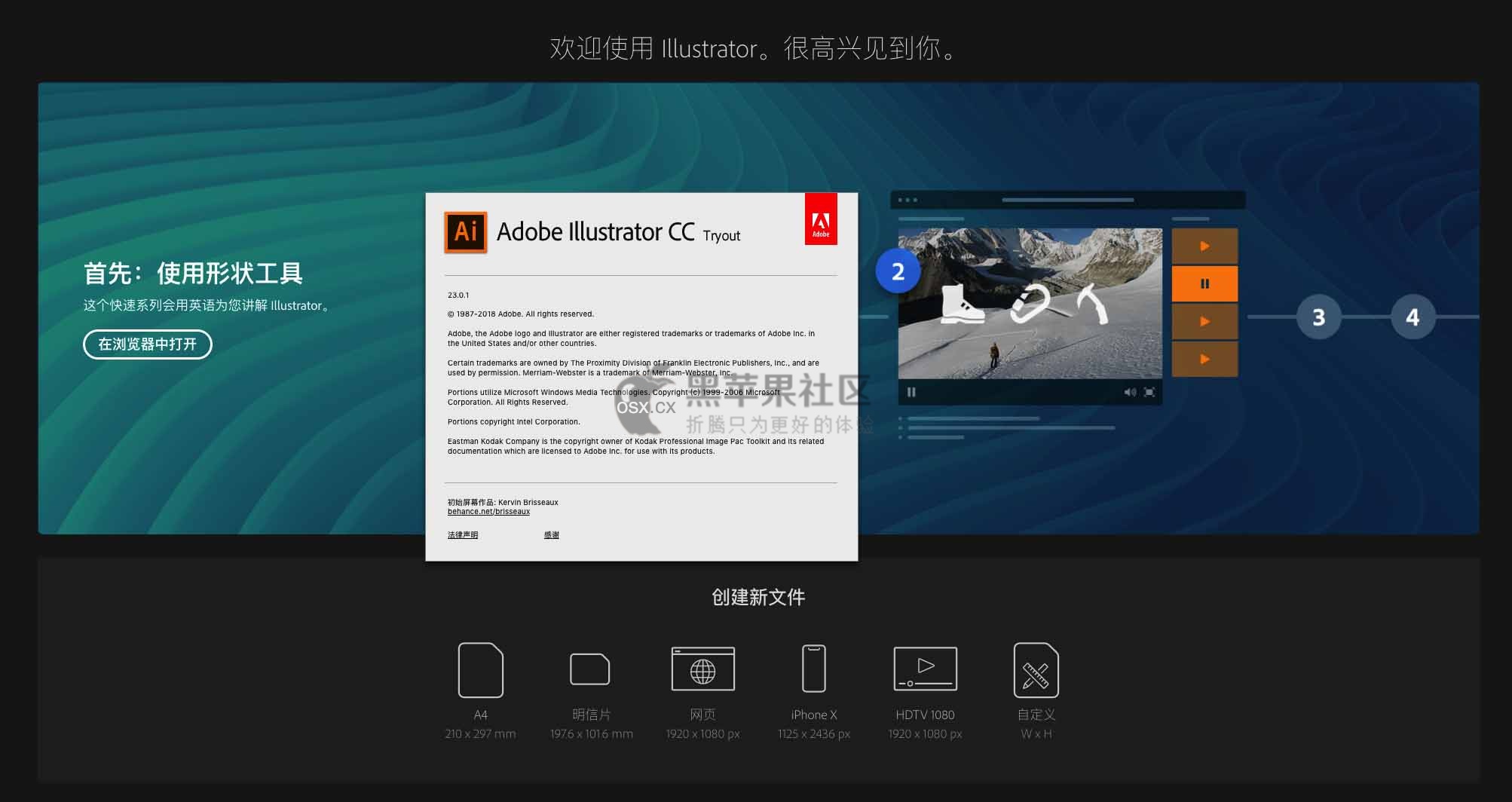1512x802 pixels.
Task: Click the third orange play button
Action: pos(1204,321)
